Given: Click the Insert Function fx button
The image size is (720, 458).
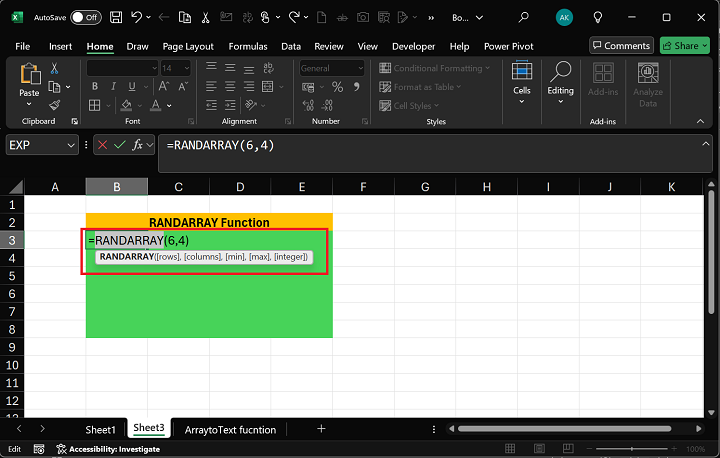Looking at the screenshot, I should (x=137, y=145).
